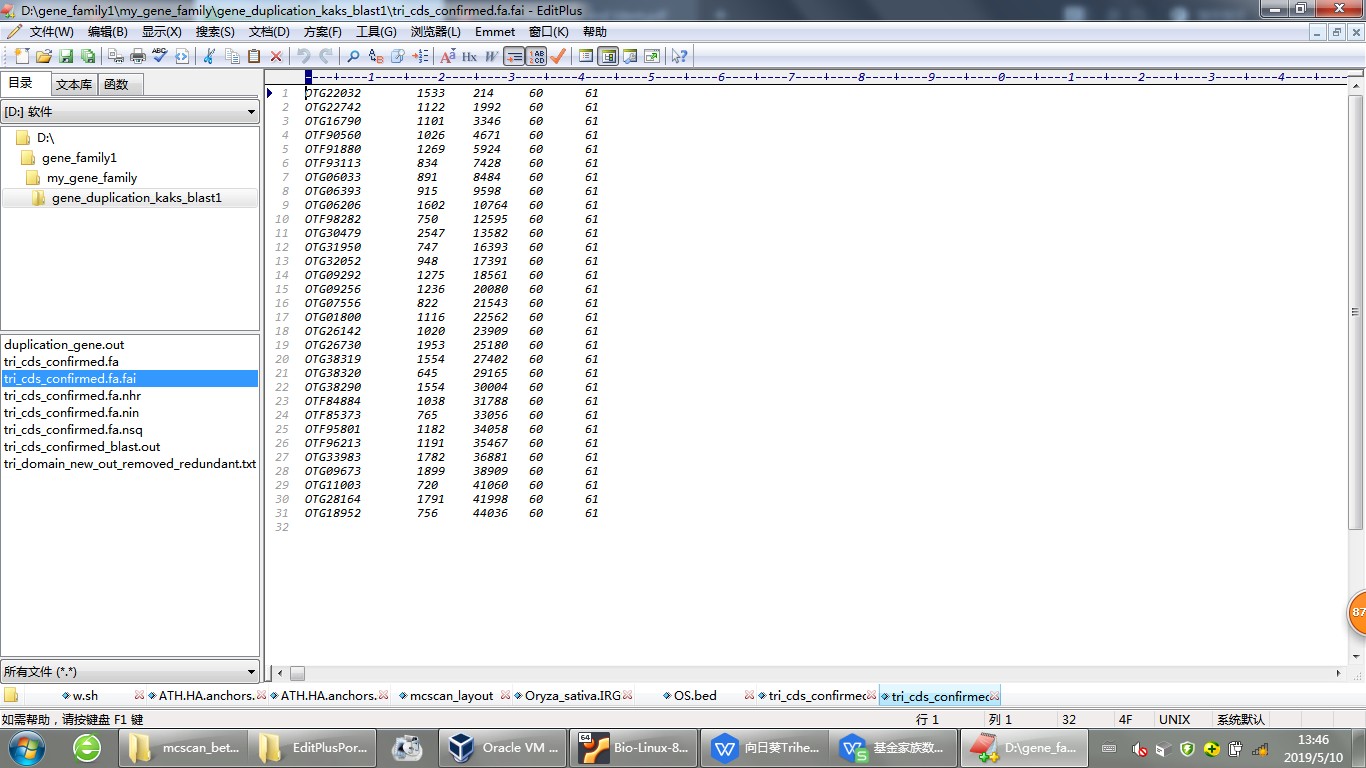The image size is (1366, 768).
Task: Save the current file via toolbar
Action: [x=65, y=56]
